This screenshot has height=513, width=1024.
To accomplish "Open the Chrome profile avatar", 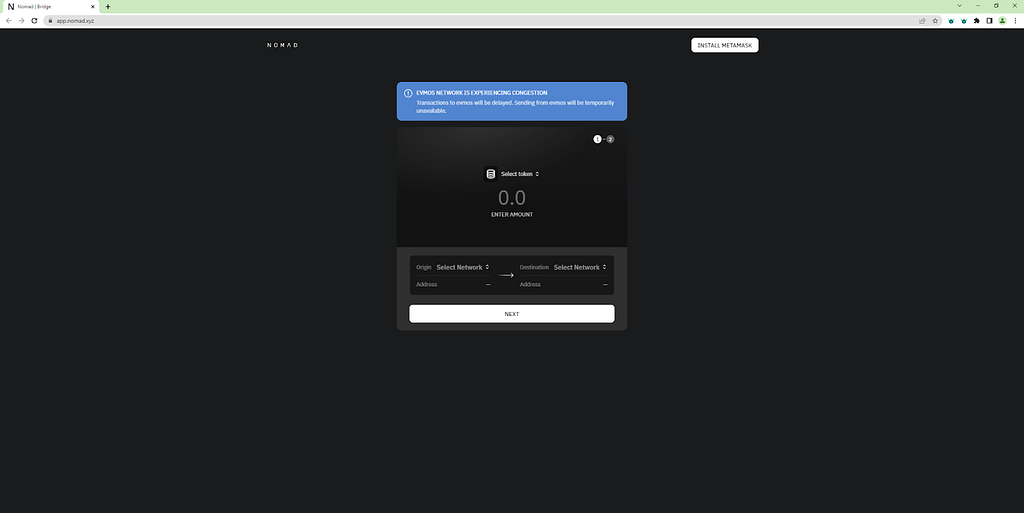I will click(1002, 21).
